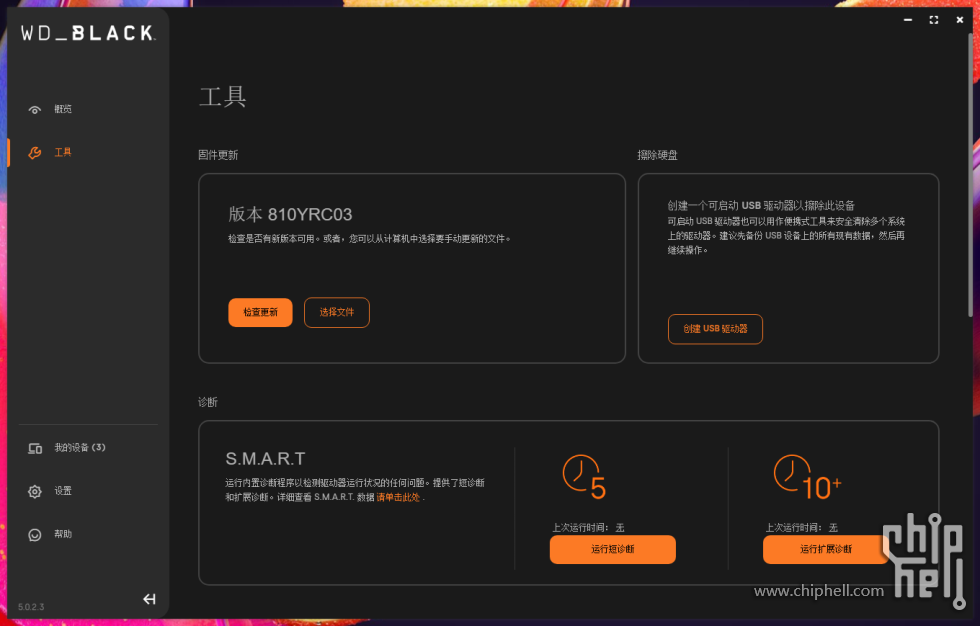Image resolution: width=980 pixels, height=626 pixels.
Task: Select the 工具 wrench icon in sidebar
Action: pos(34,152)
